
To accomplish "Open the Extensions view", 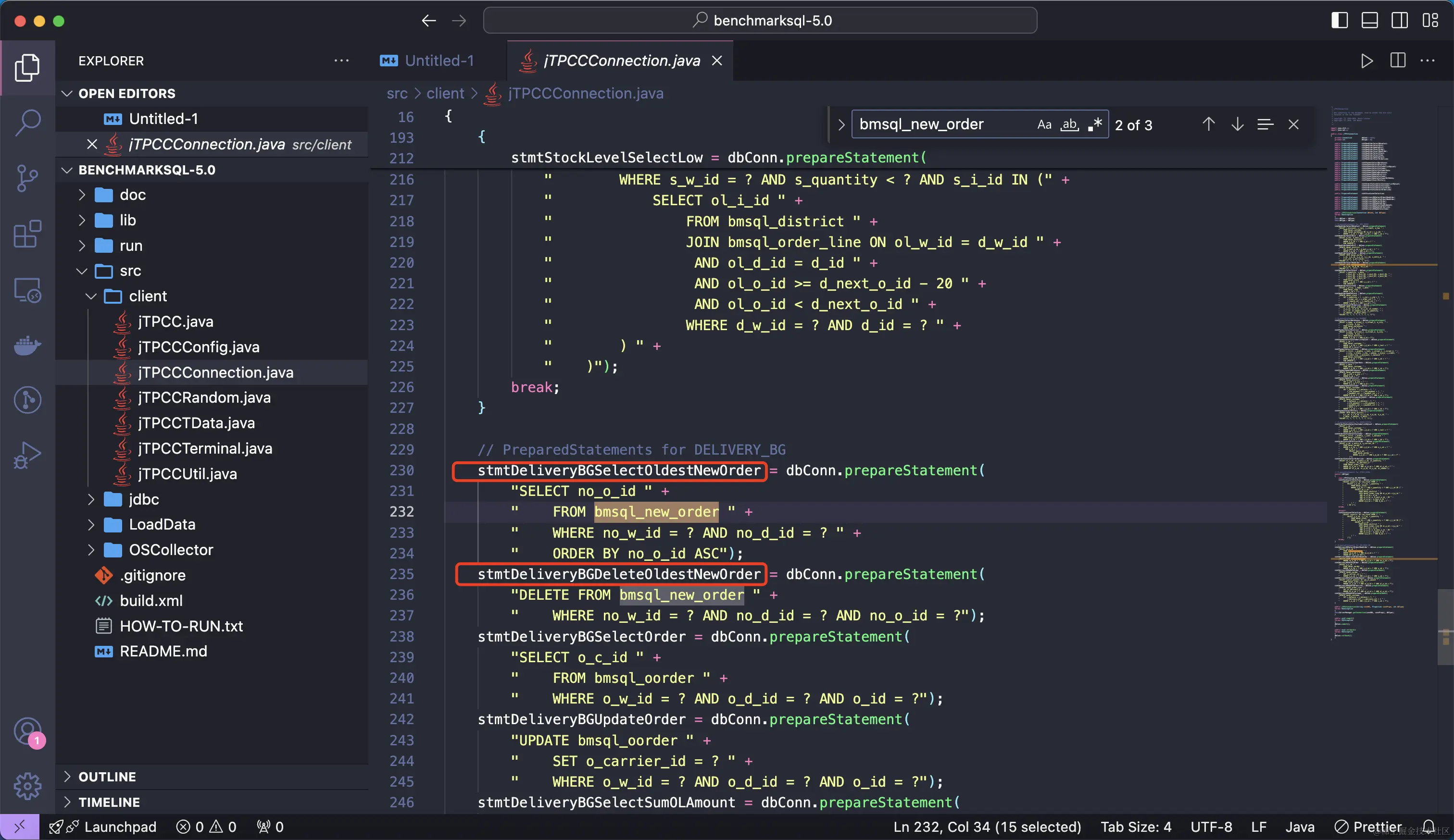I will click(x=27, y=234).
